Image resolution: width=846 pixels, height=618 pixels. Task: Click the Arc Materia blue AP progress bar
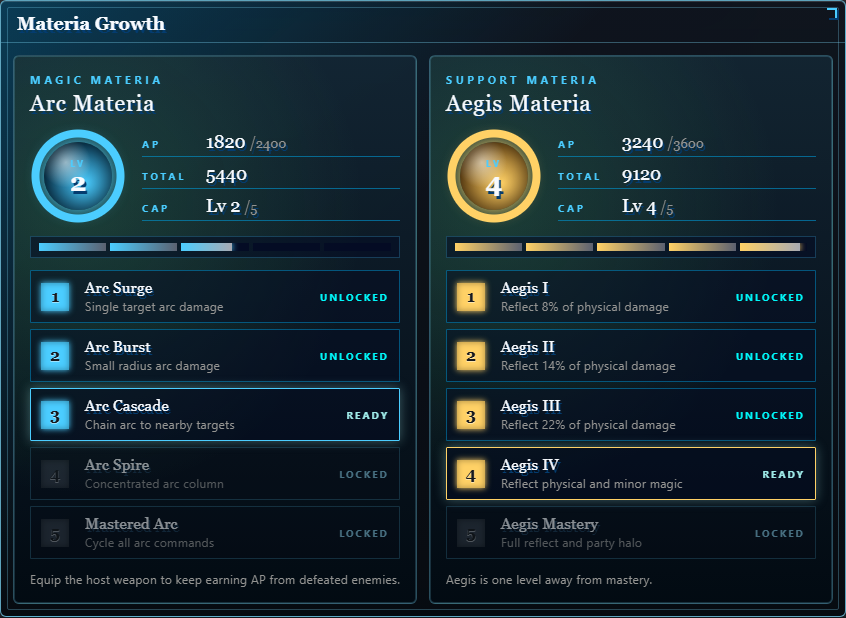(x=215, y=247)
